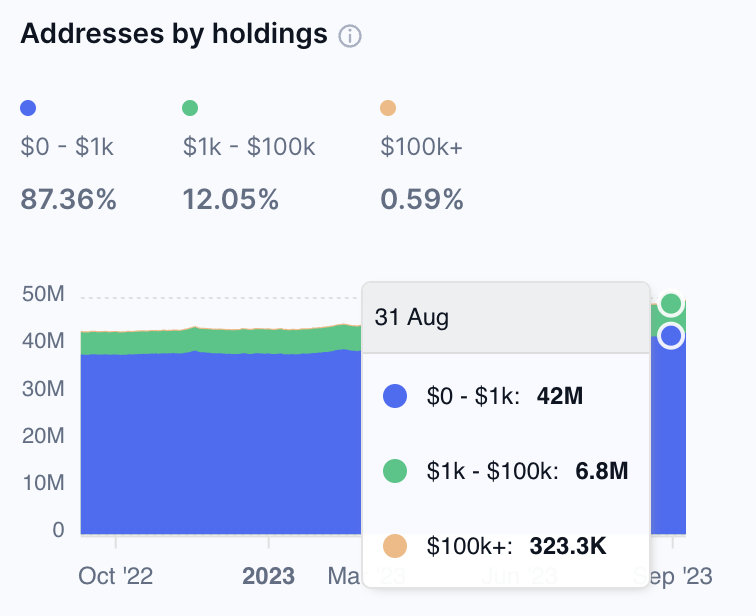Screen dimensions: 756x616
Task: Click the orange dot in the tooltip
Action: 396,546
